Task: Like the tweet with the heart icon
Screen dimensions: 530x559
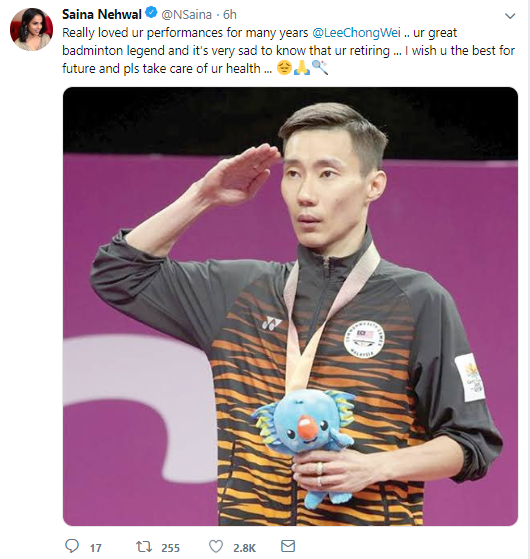Action: click(x=216, y=547)
